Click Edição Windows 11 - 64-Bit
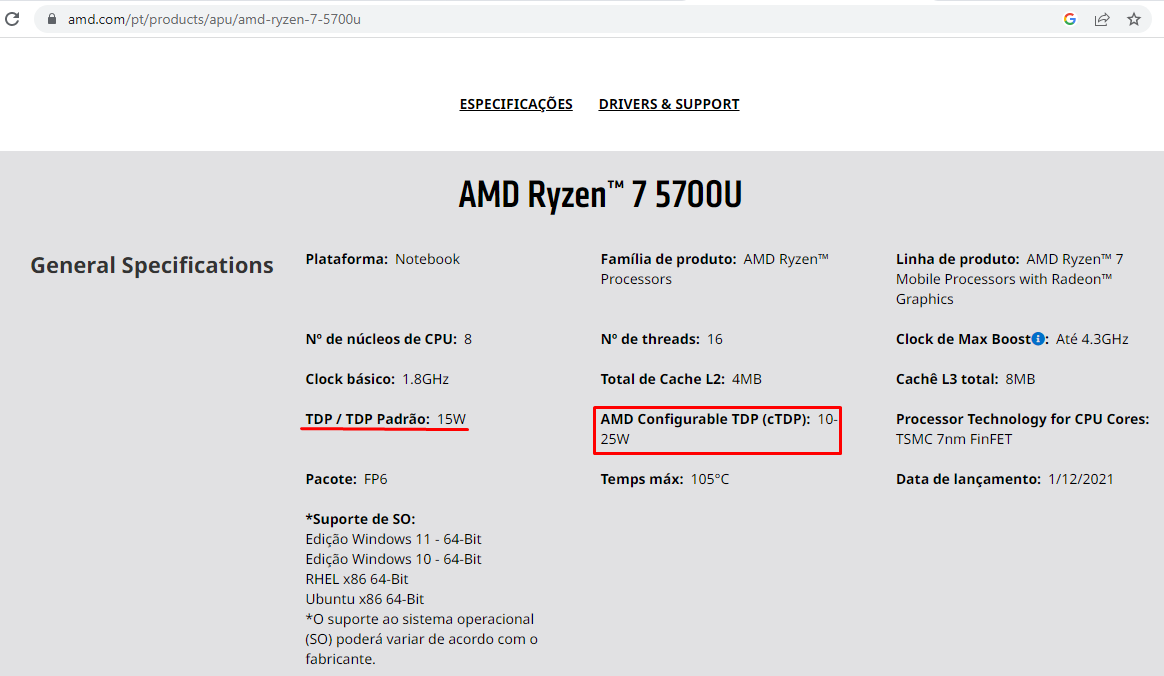This screenshot has height=676, width=1164. tap(393, 539)
